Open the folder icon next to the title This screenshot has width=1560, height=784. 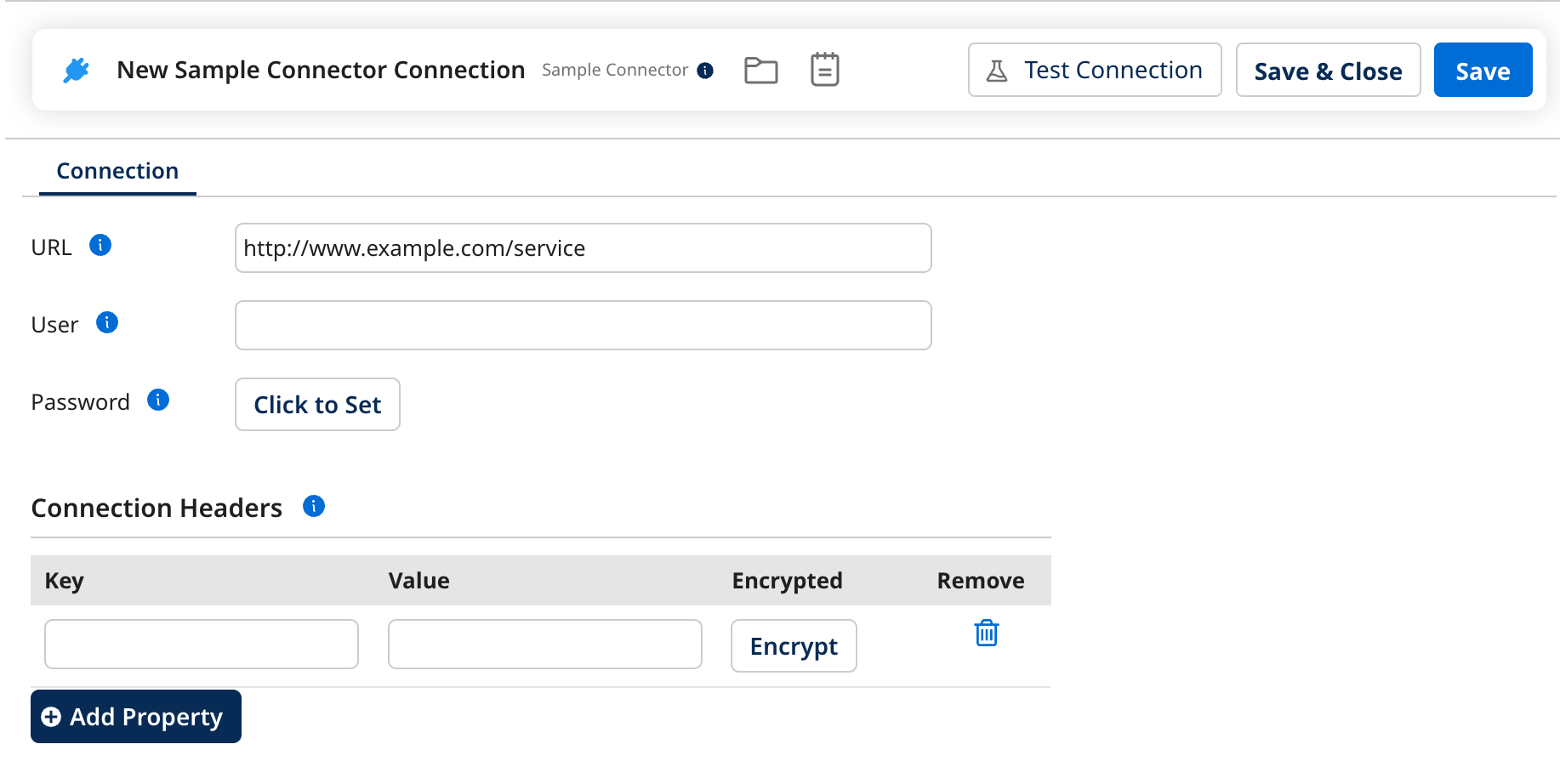pyautogui.click(x=761, y=70)
